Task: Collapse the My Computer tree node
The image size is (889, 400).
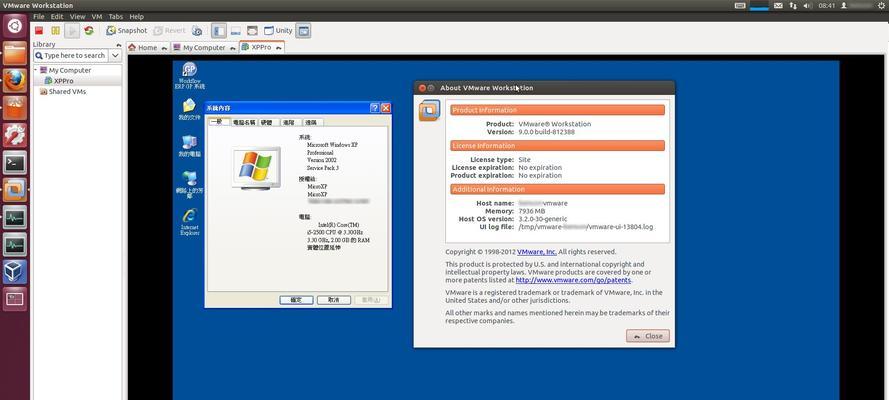Action: (36, 70)
